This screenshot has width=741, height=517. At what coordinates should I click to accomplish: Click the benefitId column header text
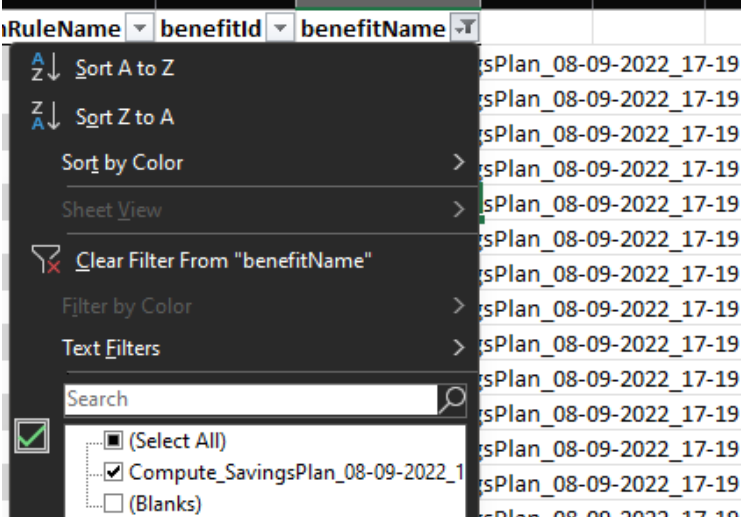click(x=211, y=30)
